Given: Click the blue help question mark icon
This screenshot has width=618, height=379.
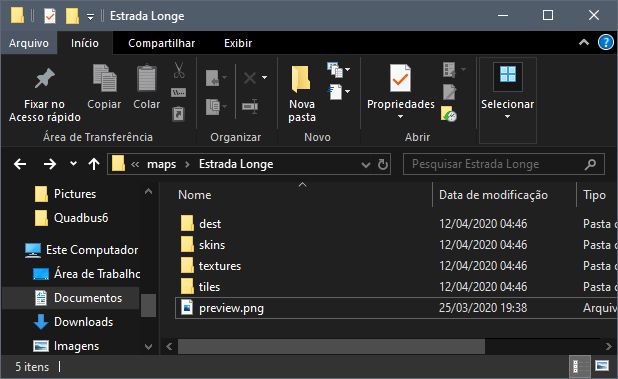Looking at the screenshot, I should (x=605, y=42).
